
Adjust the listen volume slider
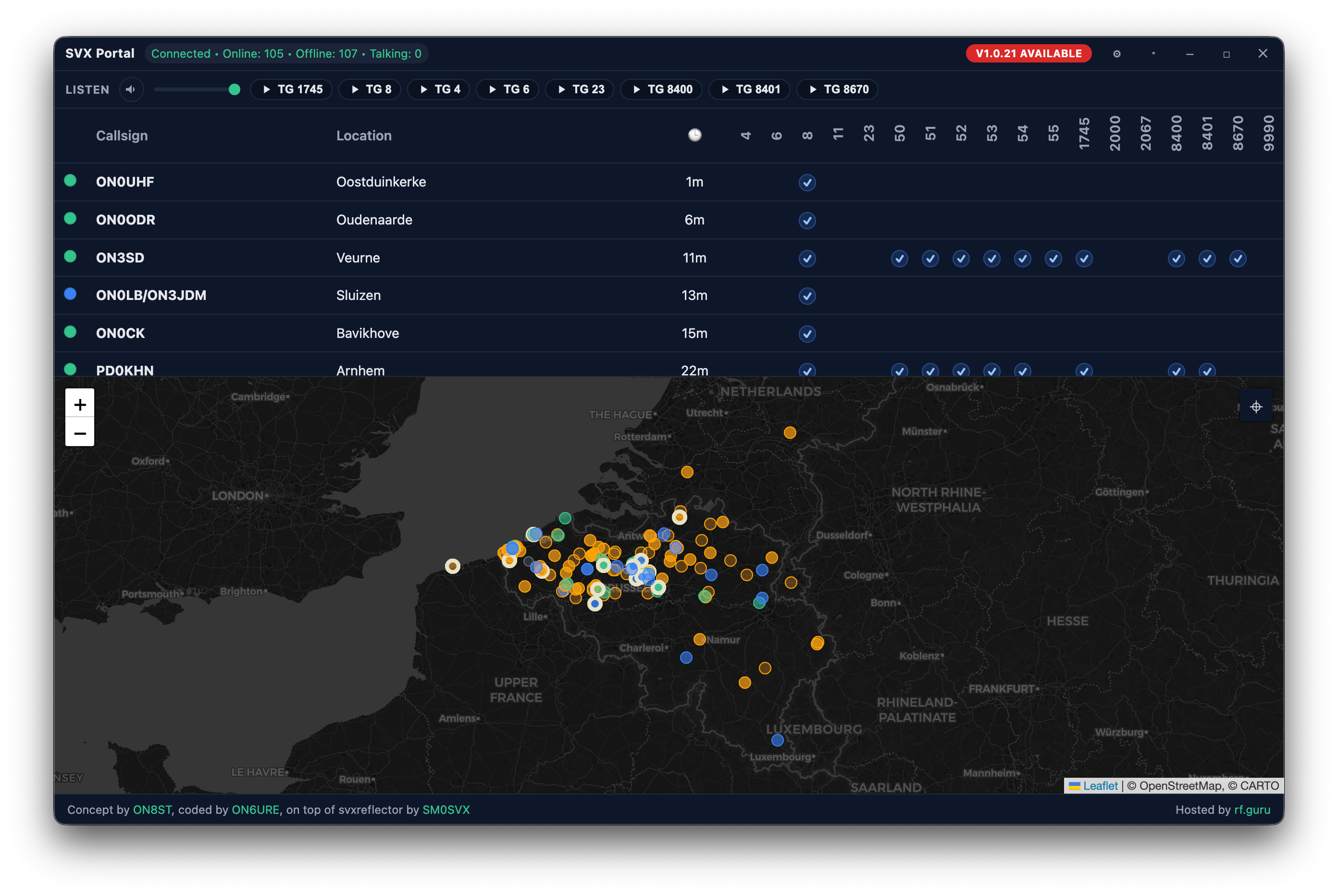[197, 89]
